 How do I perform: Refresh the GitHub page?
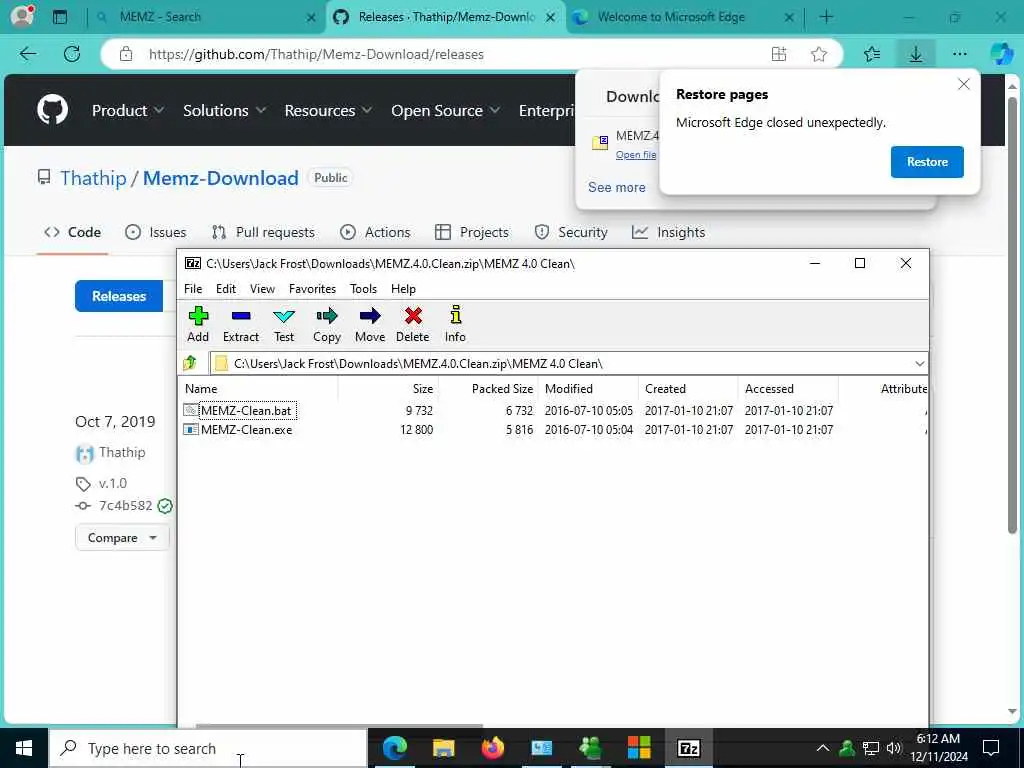(x=72, y=54)
